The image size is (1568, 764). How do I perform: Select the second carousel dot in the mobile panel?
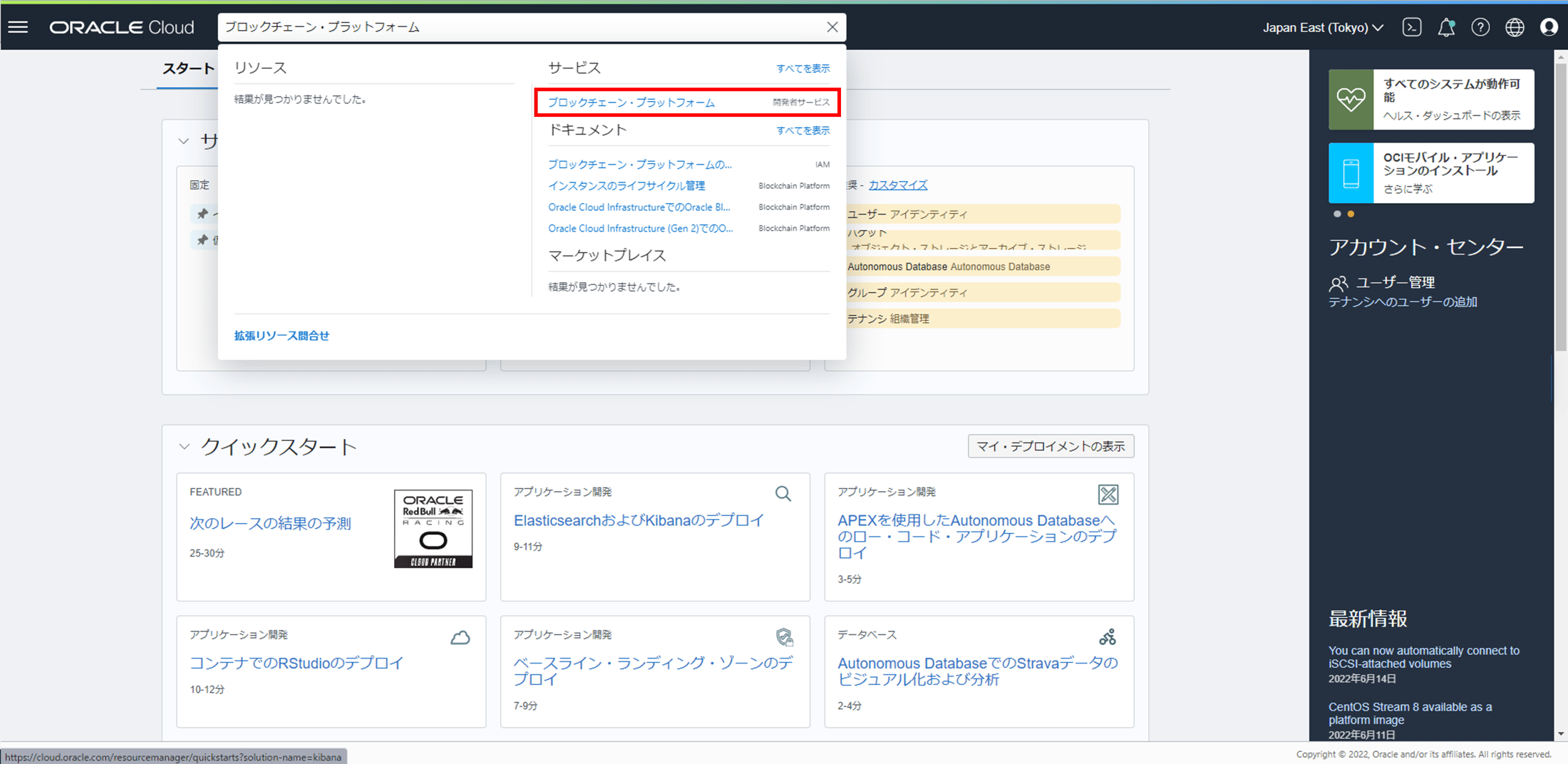1351,214
